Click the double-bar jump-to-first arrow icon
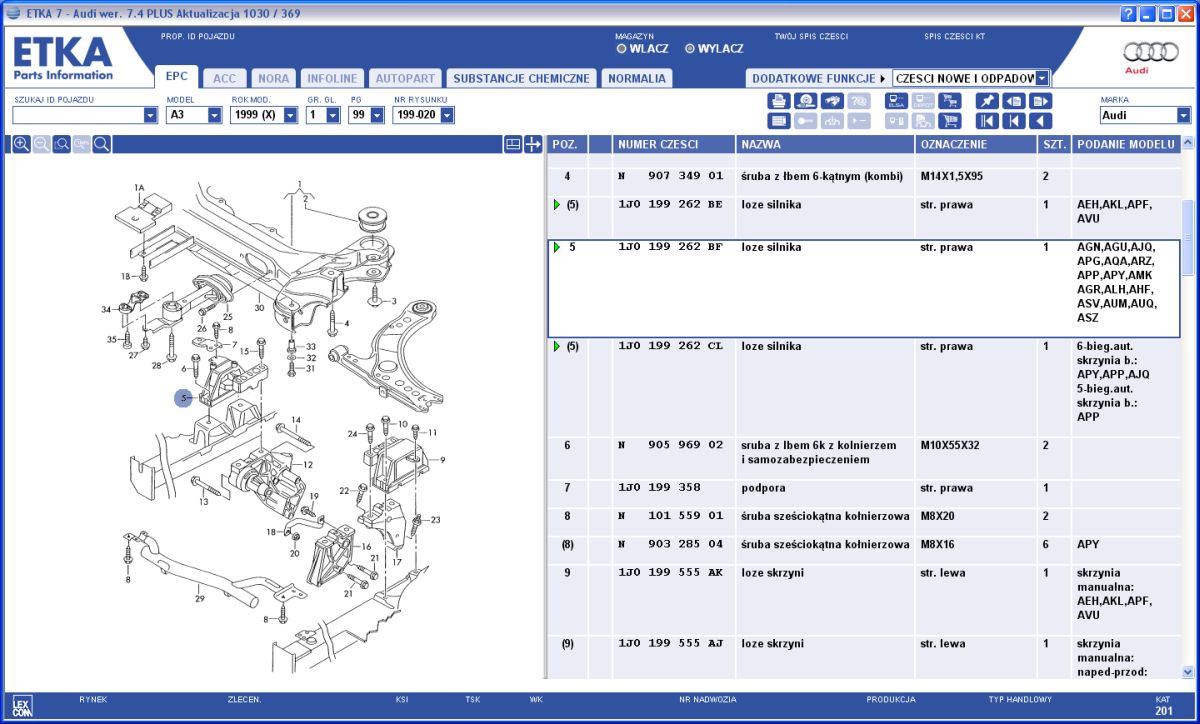1200x724 pixels. pyautogui.click(x=987, y=121)
